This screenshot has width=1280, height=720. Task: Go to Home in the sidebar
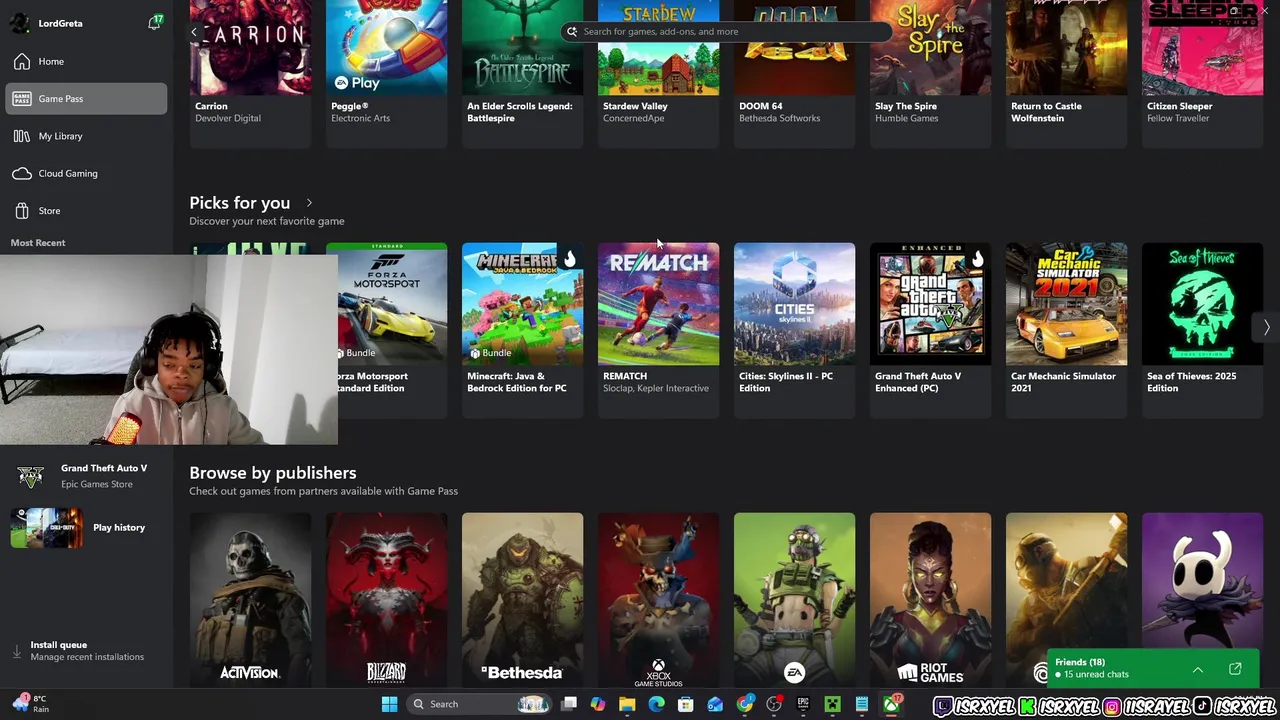click(86, 61)
